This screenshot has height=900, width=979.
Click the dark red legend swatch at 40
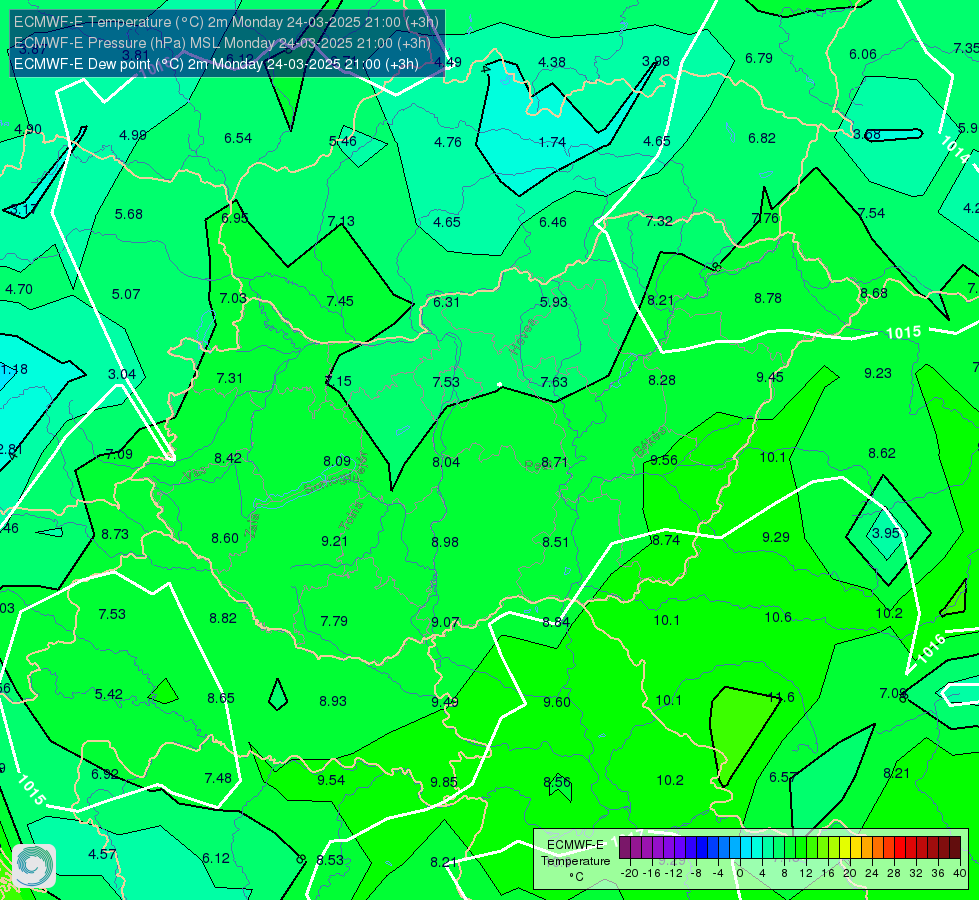[955, 848]
